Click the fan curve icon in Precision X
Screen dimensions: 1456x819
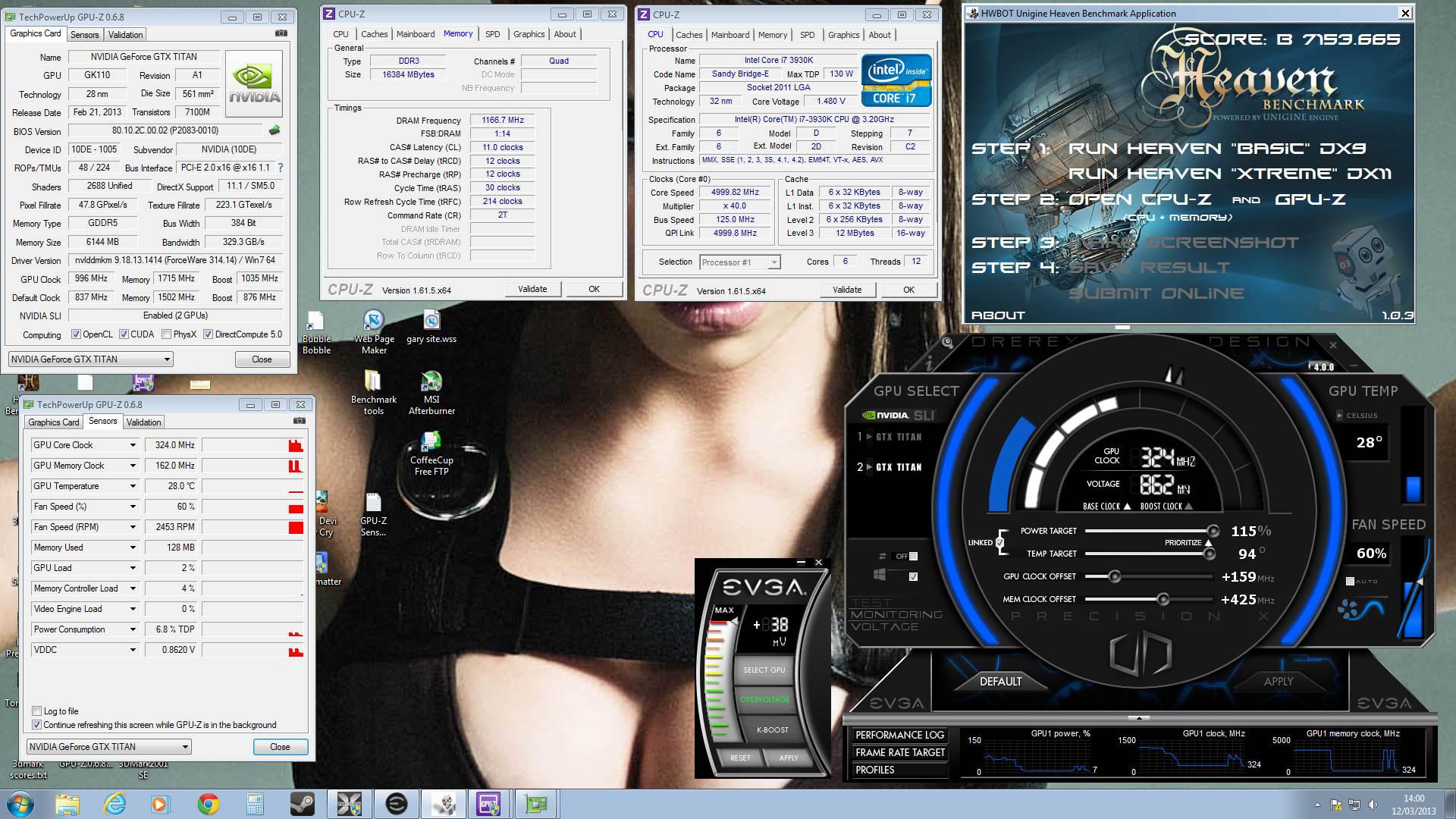[1362, 609]
